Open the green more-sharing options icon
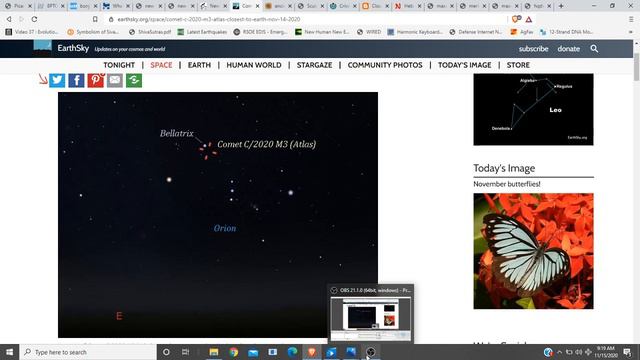This screenshot has width=640, height=360. coord(134,80)
